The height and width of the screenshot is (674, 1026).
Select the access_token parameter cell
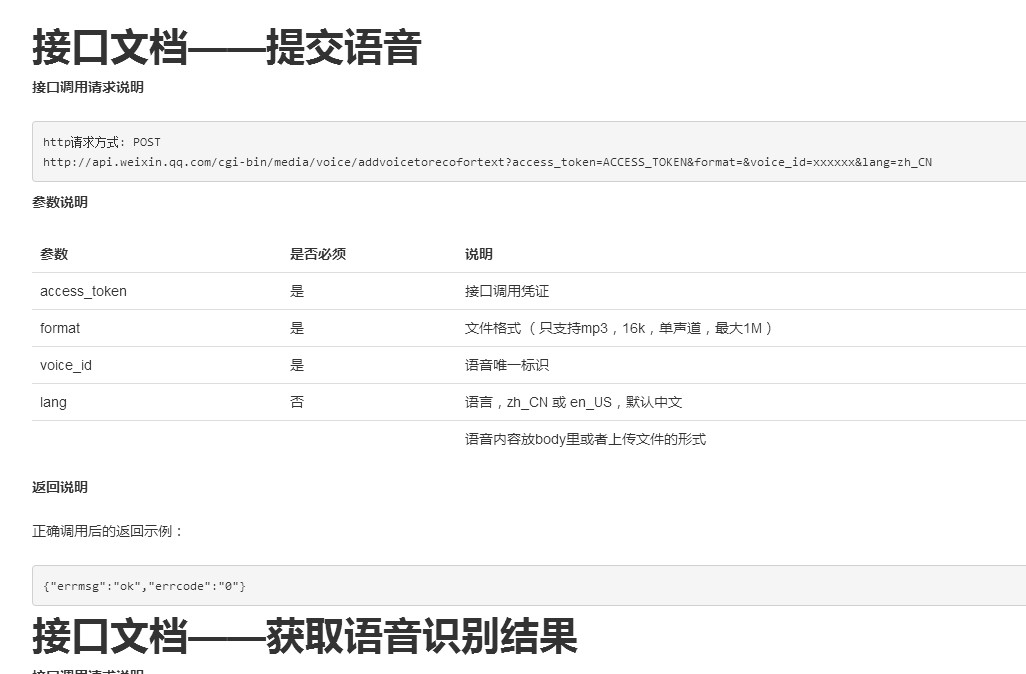[83, 291]
